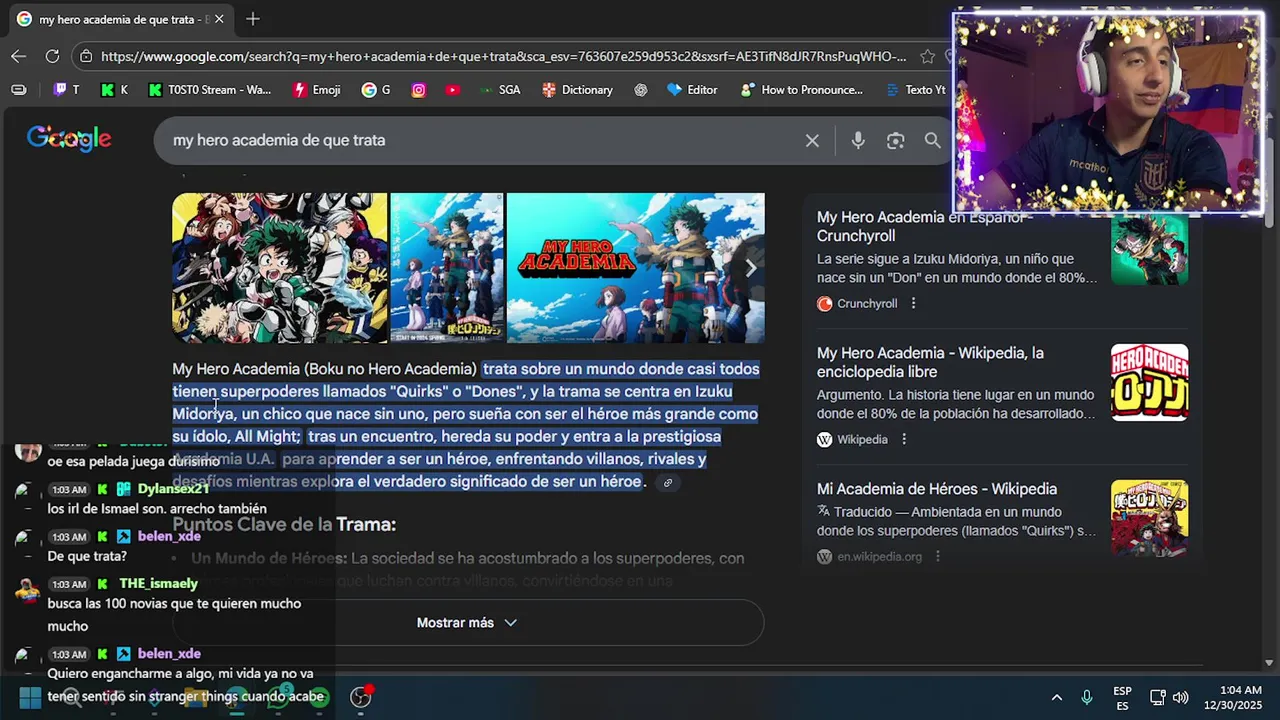1280x720 pixels.
Task: Click chat username THE_ismaely
Action: [158, 583]
